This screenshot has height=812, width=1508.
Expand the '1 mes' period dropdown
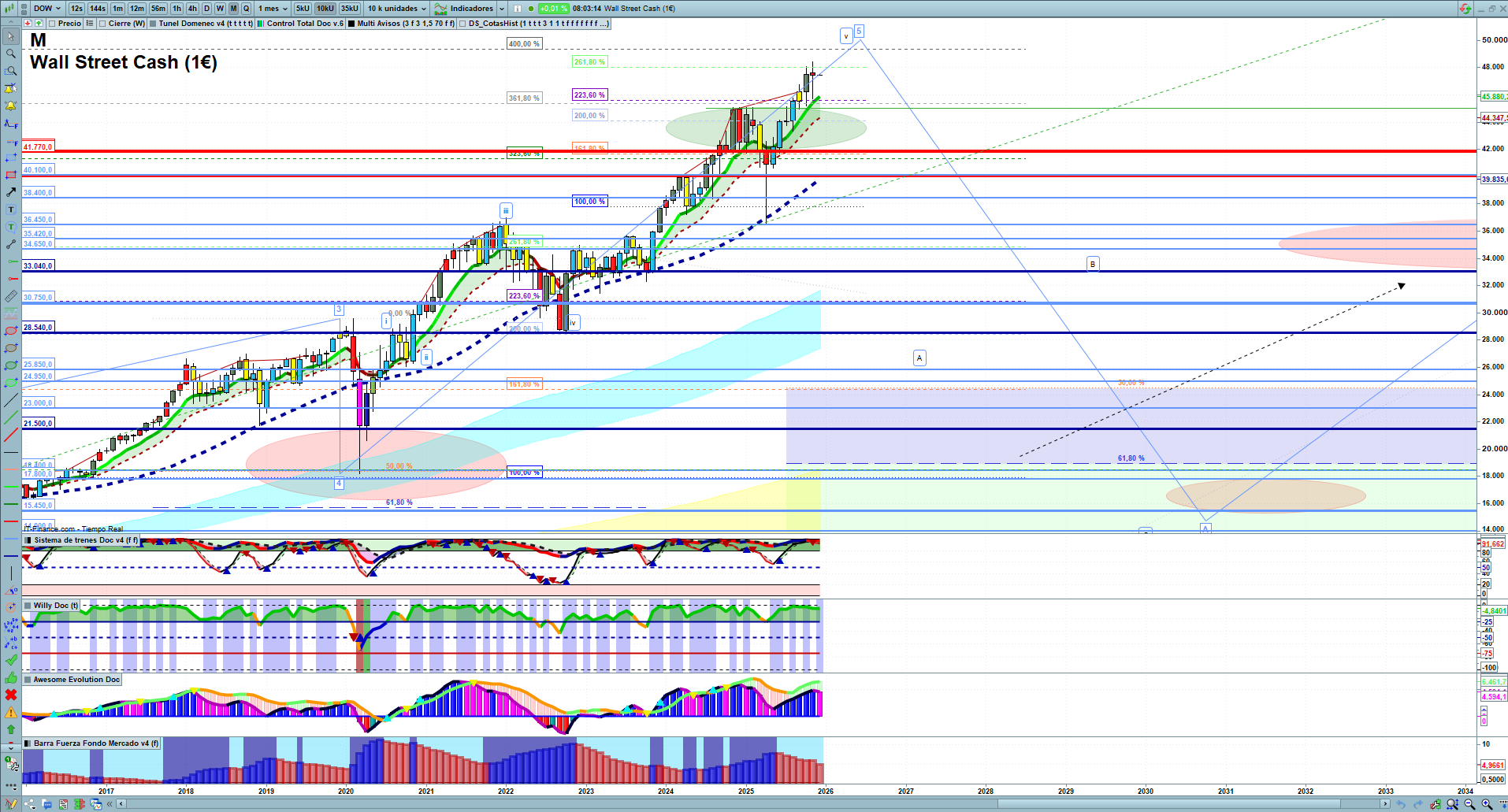(x=273, y=9)
